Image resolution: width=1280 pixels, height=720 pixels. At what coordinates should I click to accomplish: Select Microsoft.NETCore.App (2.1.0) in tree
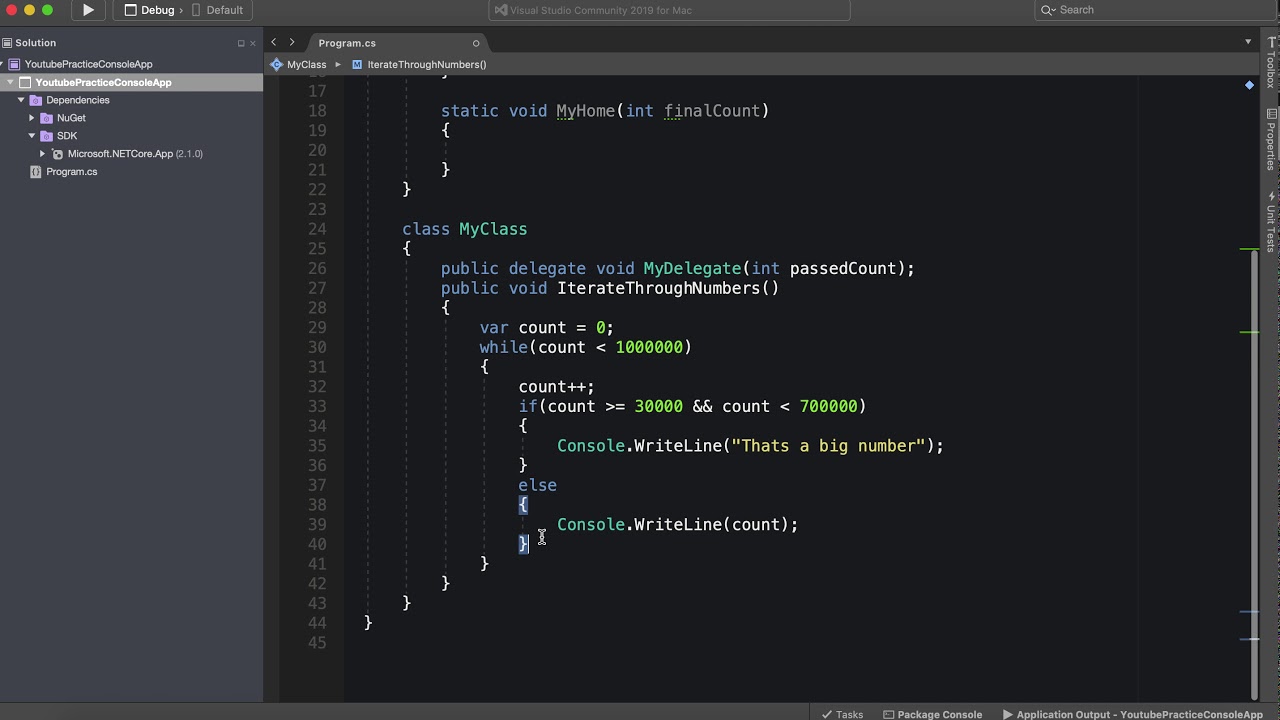click(135, 154)
